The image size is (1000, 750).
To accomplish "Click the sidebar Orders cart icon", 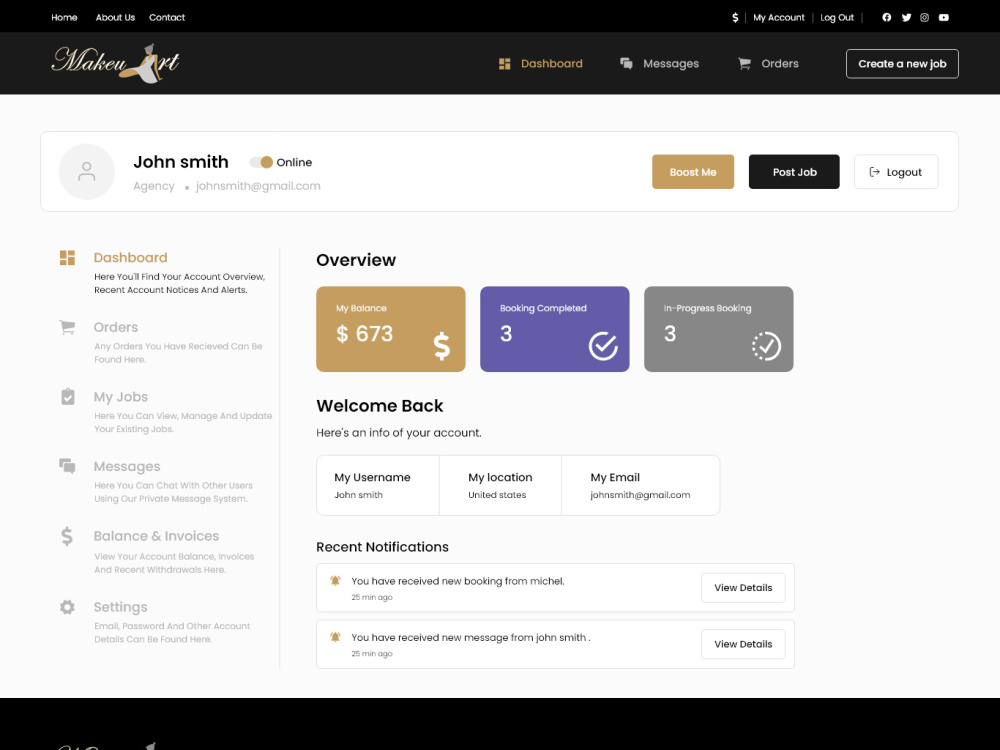I will 67,327.
